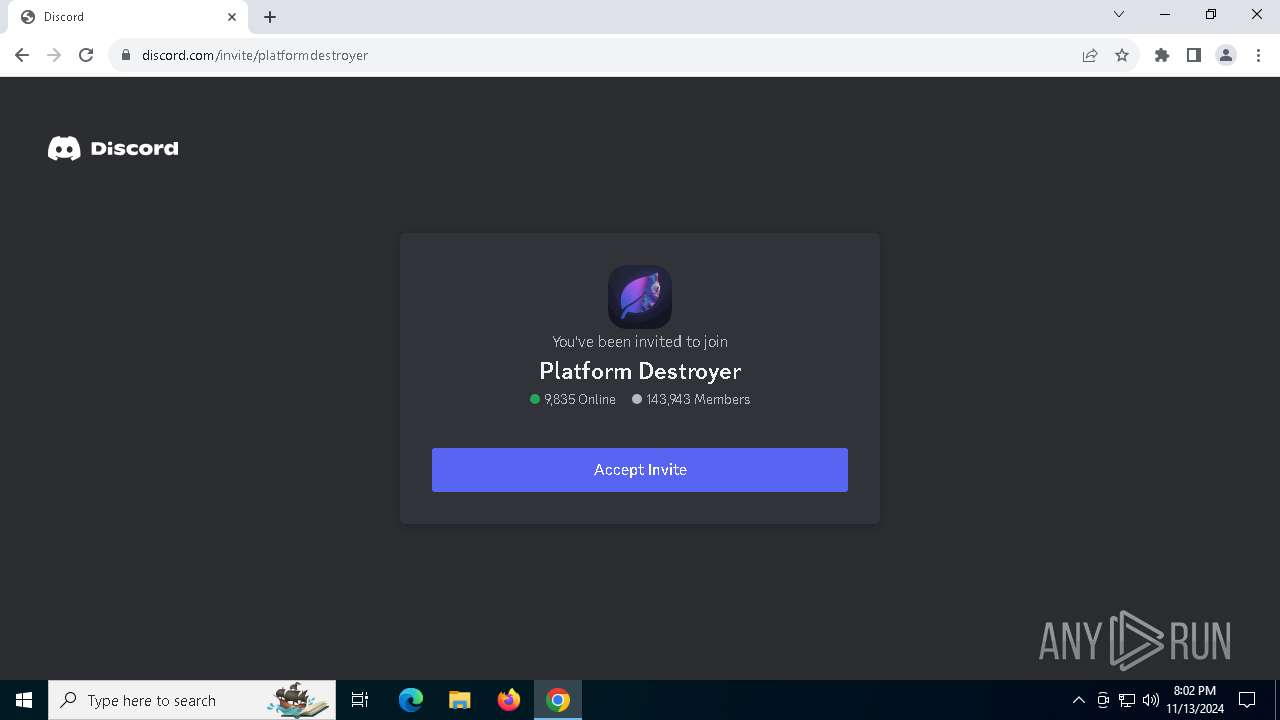
Task: Share this page using the share icon
Action: (x=1090, y=55)
